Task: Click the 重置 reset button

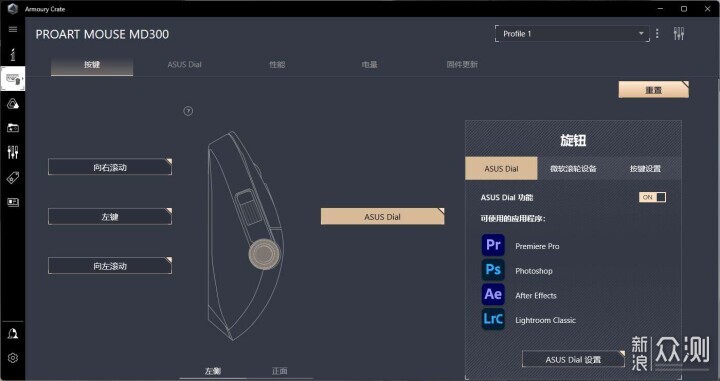Action: coord(653,90)
